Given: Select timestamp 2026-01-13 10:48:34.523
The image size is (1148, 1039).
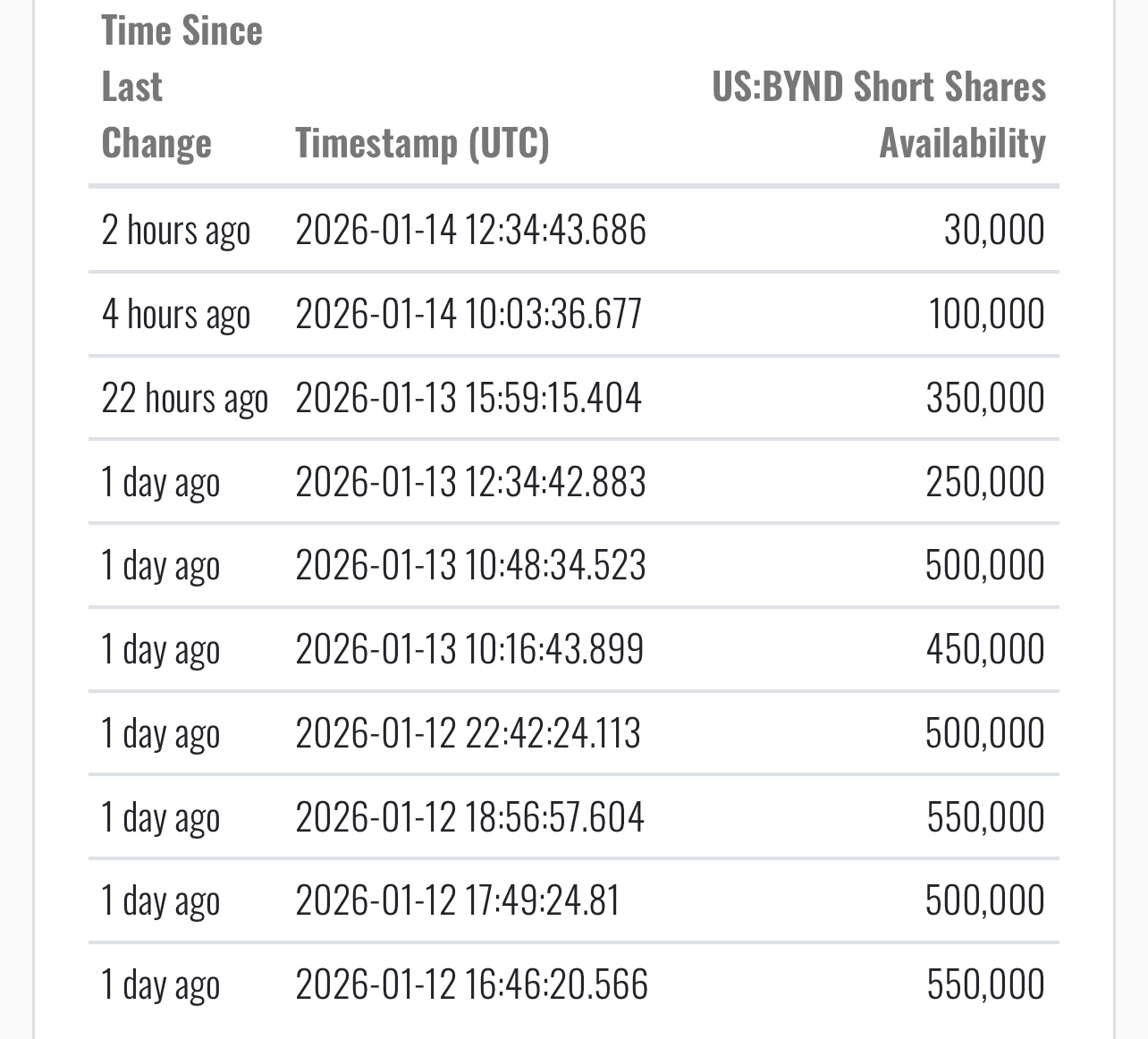Looking at the screenshot, I should click(x=470, y=565).
